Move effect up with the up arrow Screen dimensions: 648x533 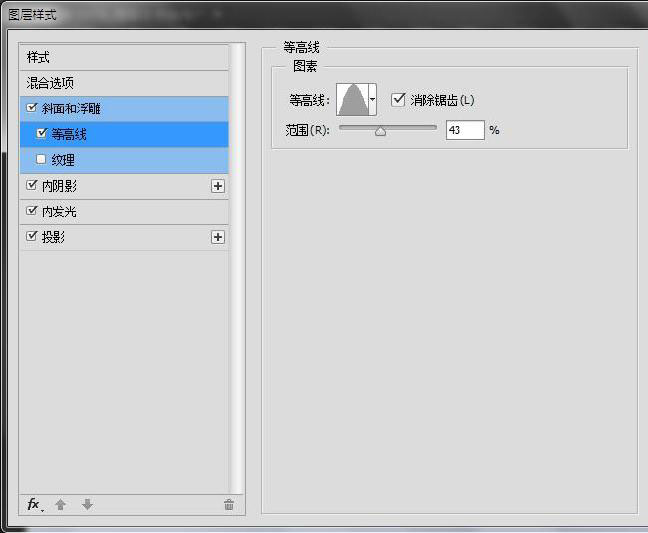(61, 504)
